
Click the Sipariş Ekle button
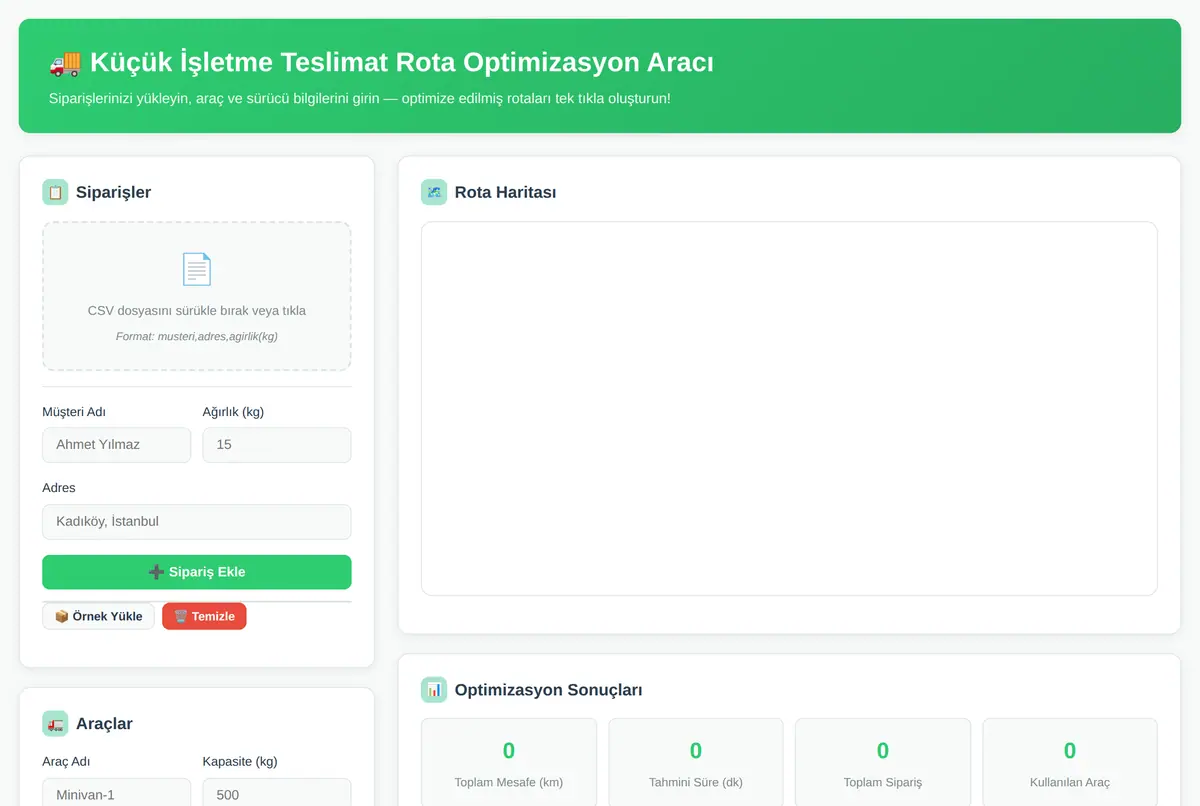(x=197, y=572)
